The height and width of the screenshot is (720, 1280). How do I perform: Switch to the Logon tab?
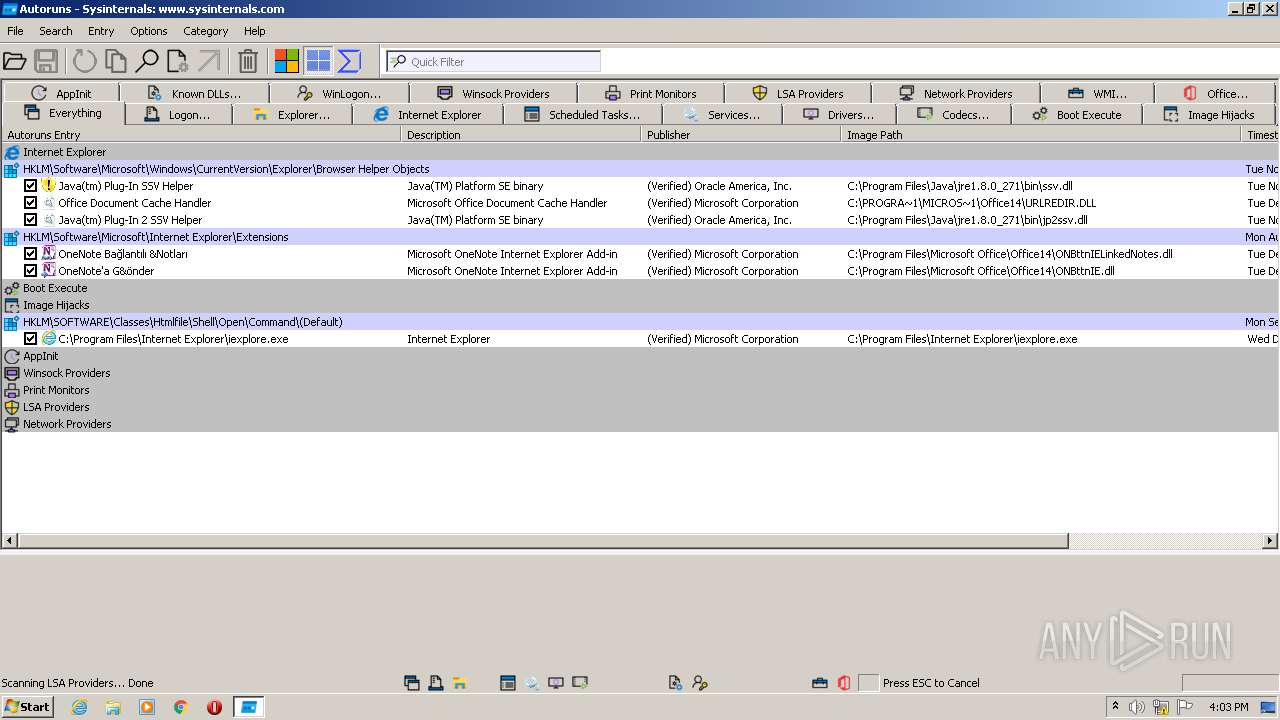coord(179,115)
